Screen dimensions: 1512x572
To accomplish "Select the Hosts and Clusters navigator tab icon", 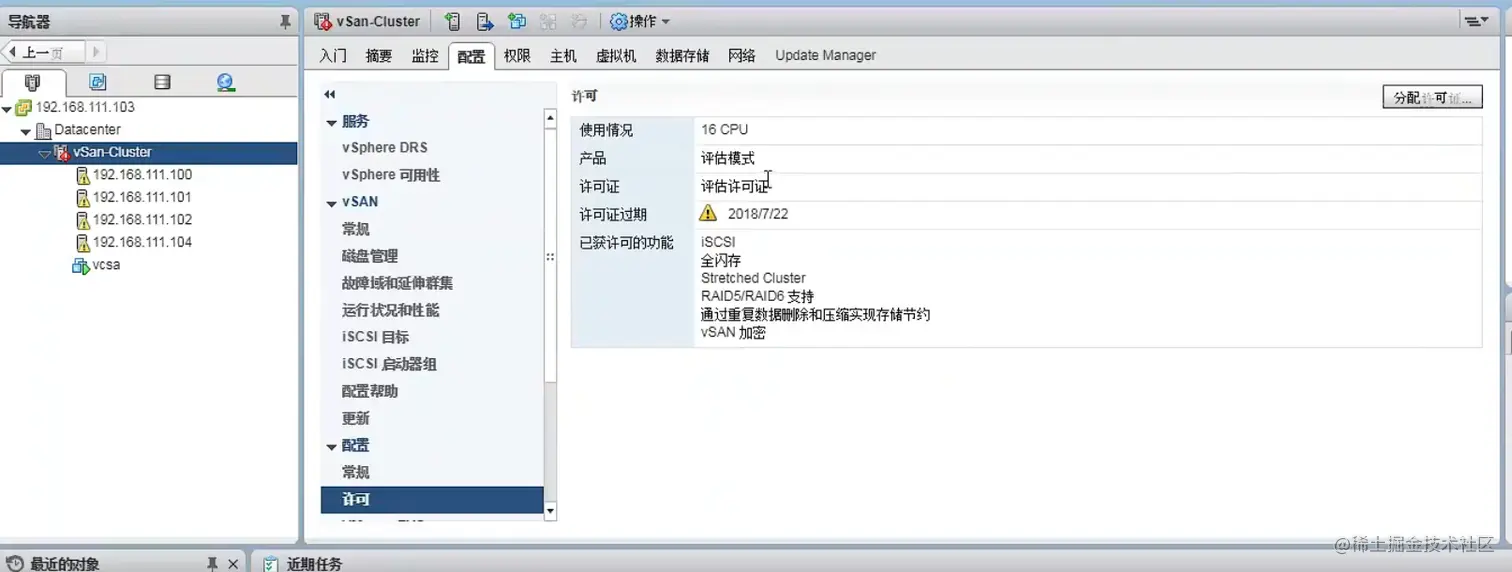I will coord(32,82).
